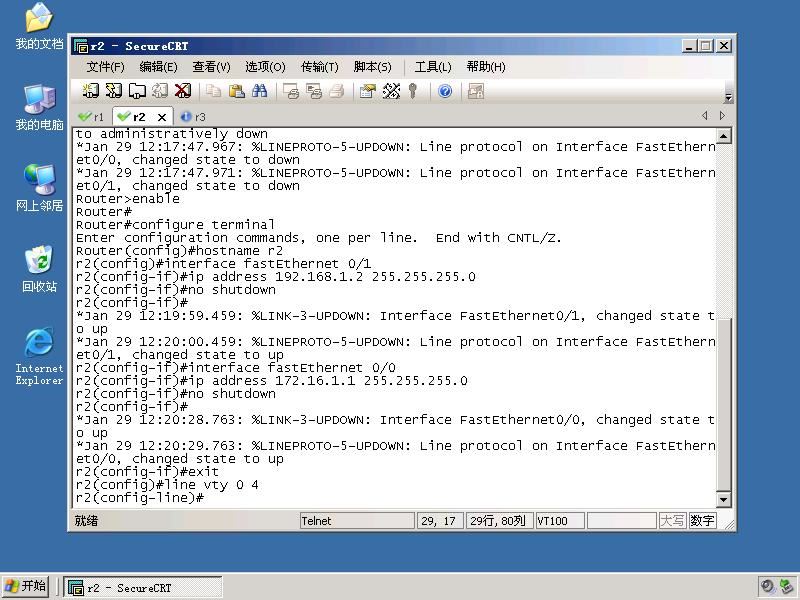Click the Connect in Tab icon
This screenshot has height=600, width=800.
coord(137,91)
